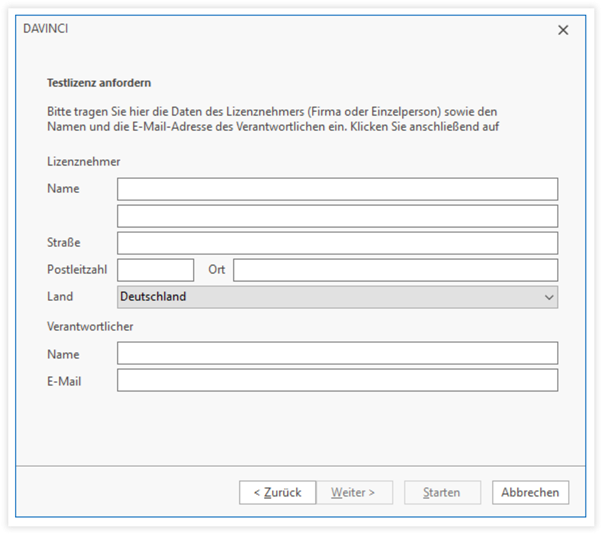The height and width of the screenshot is (534, 602).
Task: Close the DAVINCI dialog window
Action: tap(562, 30)
